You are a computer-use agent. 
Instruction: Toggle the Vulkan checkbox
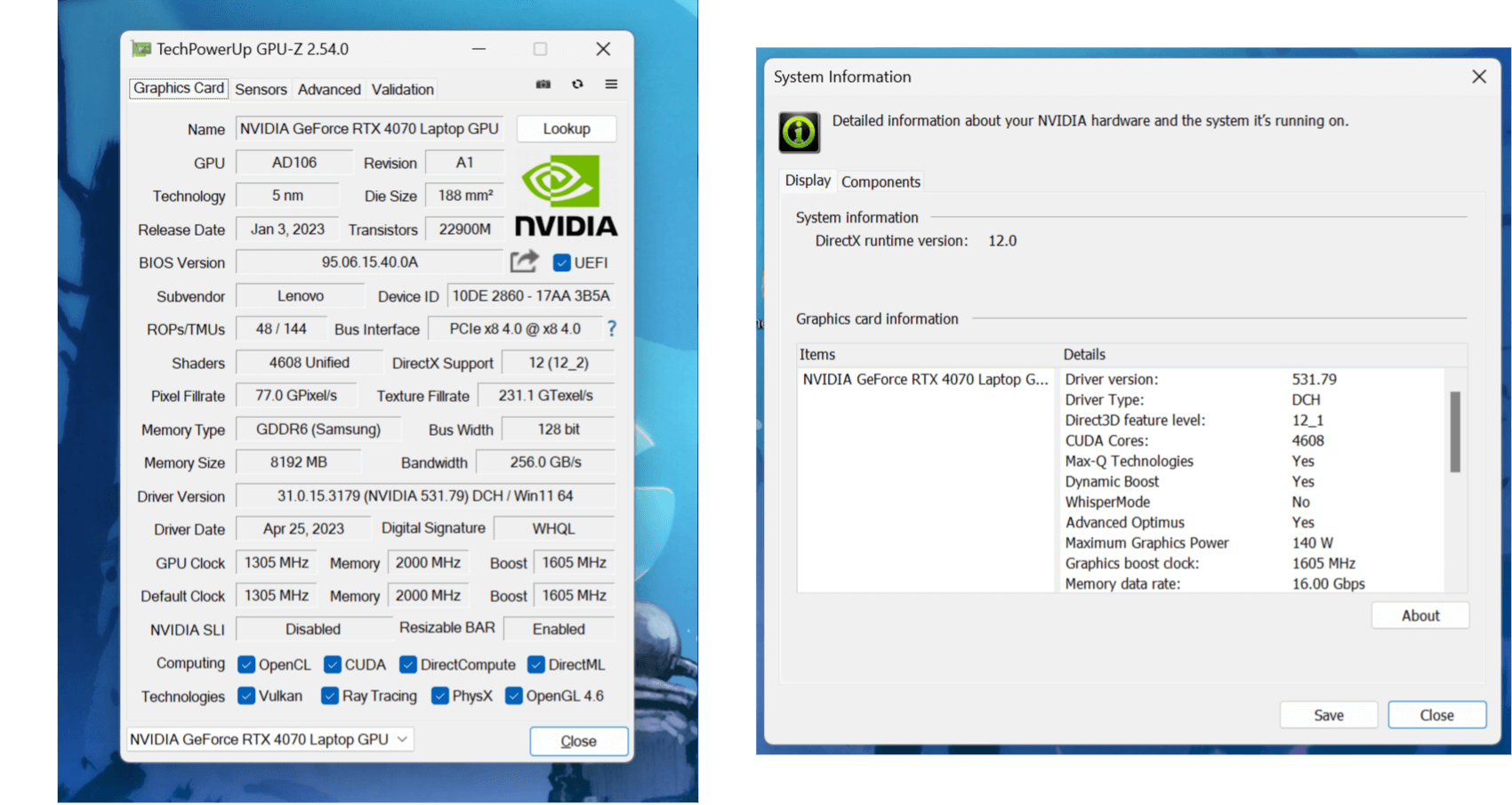pyautogui.click(x=246, y=696)
